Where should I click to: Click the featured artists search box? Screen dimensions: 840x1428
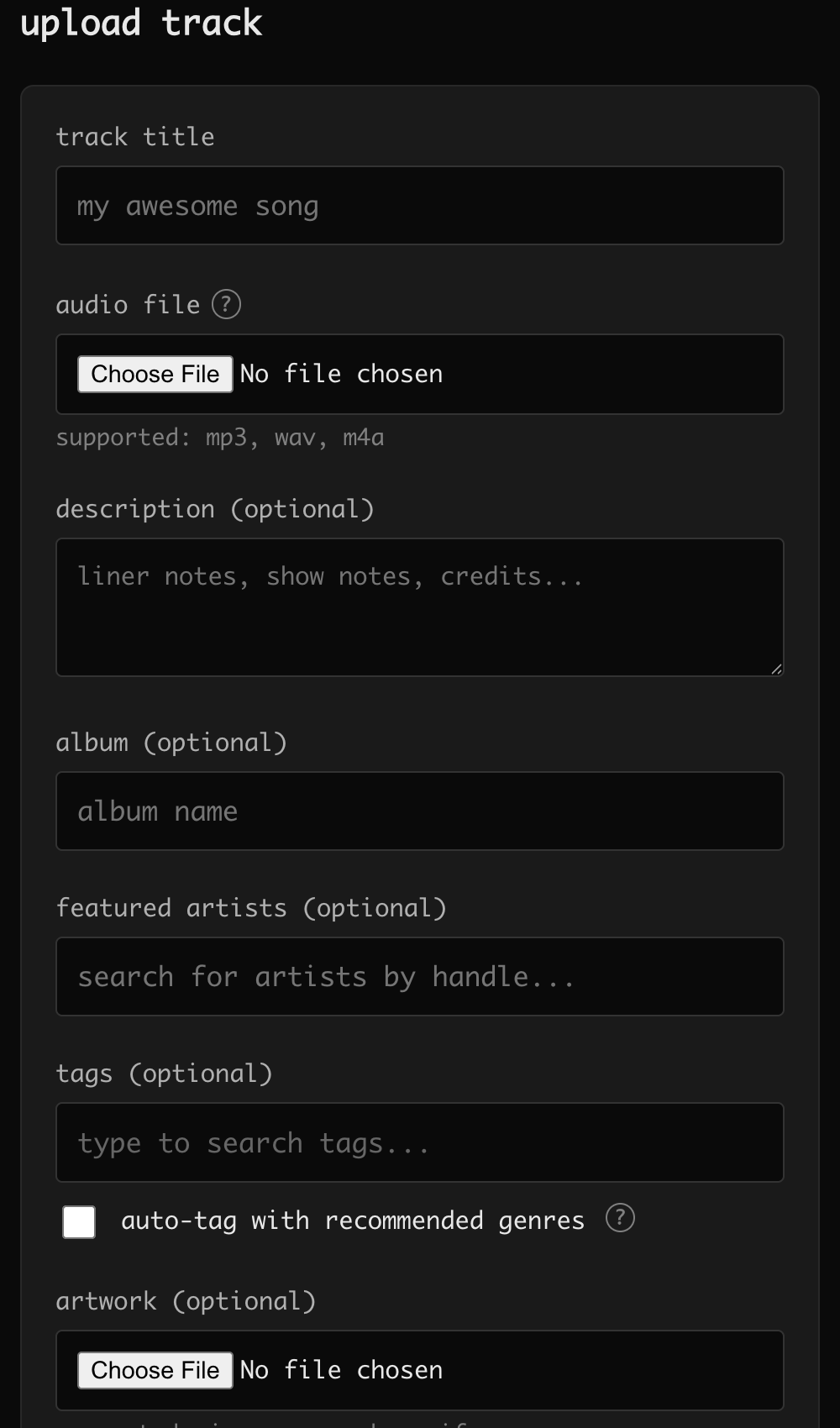tap(419, 976)
